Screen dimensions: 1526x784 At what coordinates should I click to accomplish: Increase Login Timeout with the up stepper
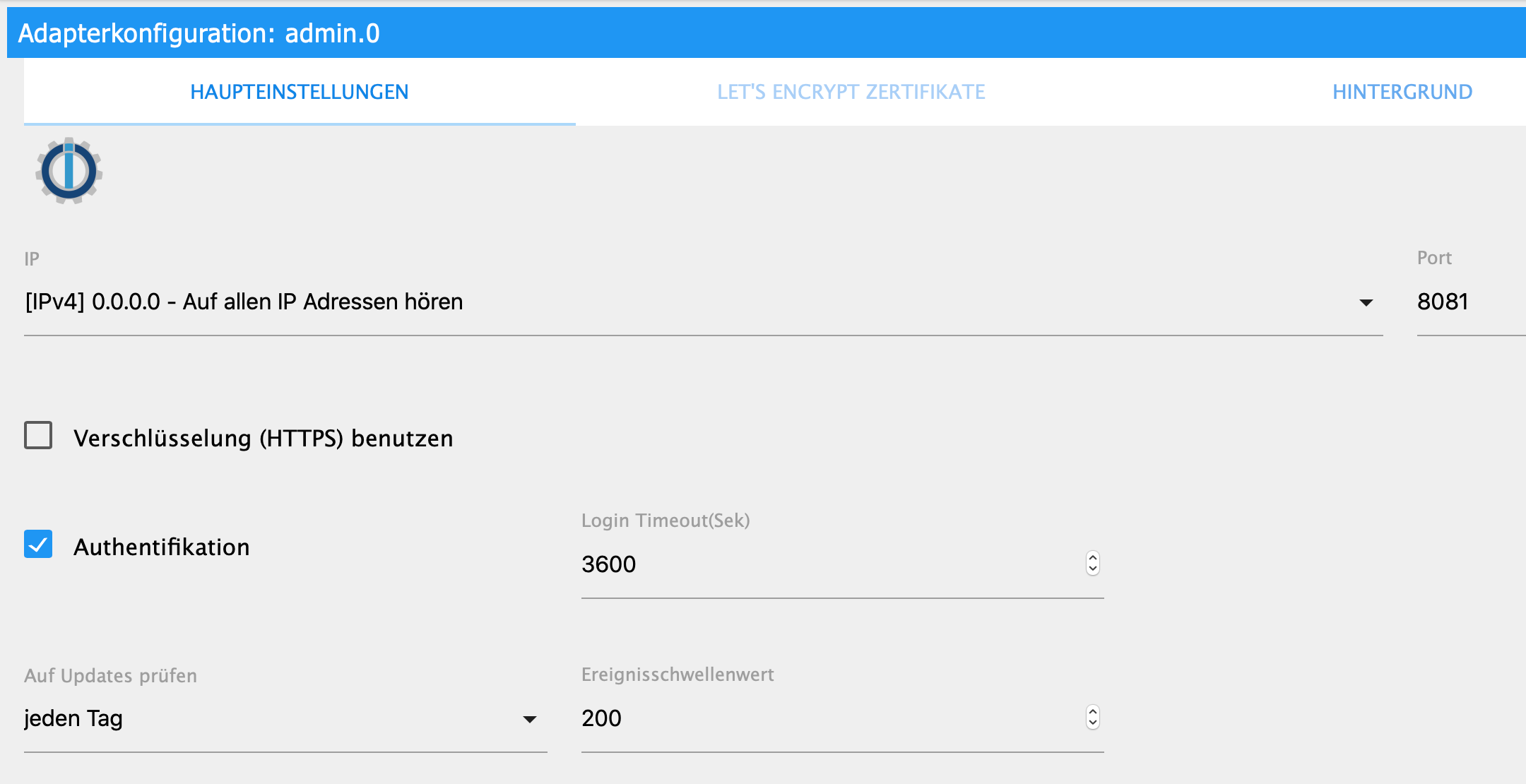[x=1093, y=558]
